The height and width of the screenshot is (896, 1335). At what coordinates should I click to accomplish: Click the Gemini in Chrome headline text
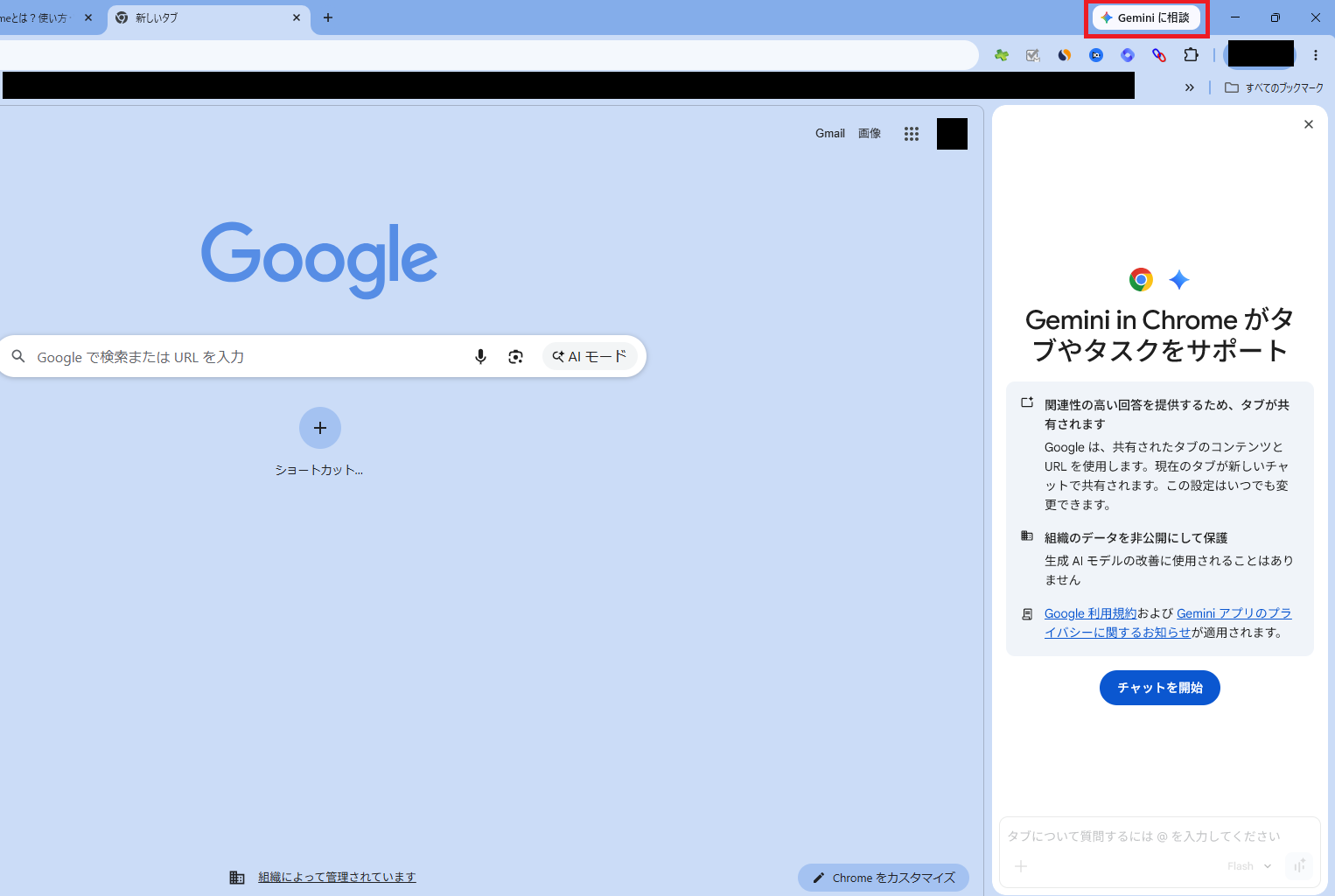click(1160, 335)
